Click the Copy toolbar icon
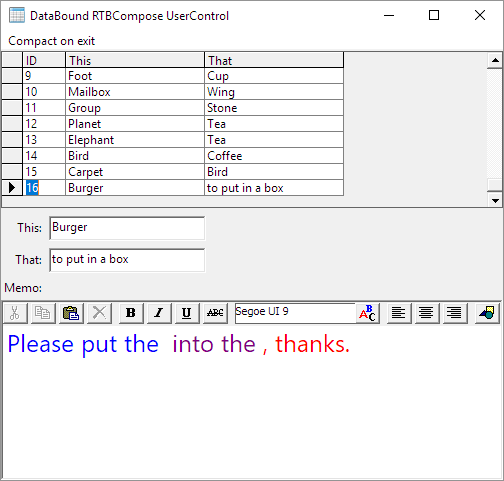Image resolution: width=504 pixels, height=481 pixels. tap(43, 313)
